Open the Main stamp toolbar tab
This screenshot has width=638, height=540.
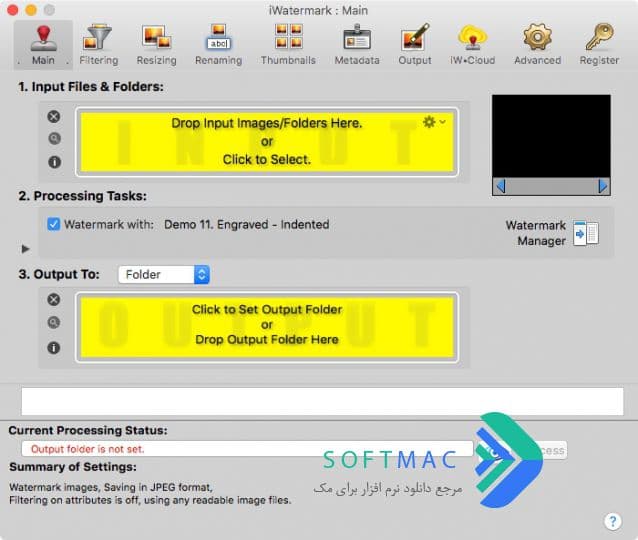[x=43, y=45]
